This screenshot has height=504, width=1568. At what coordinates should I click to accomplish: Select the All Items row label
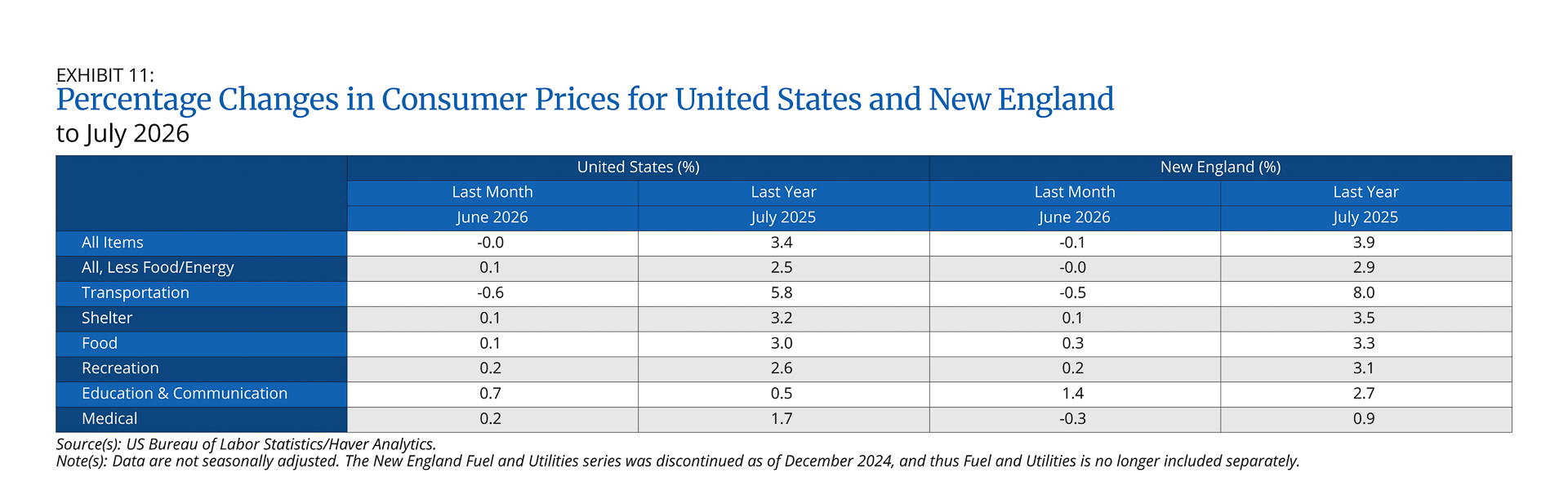[112, 243]
